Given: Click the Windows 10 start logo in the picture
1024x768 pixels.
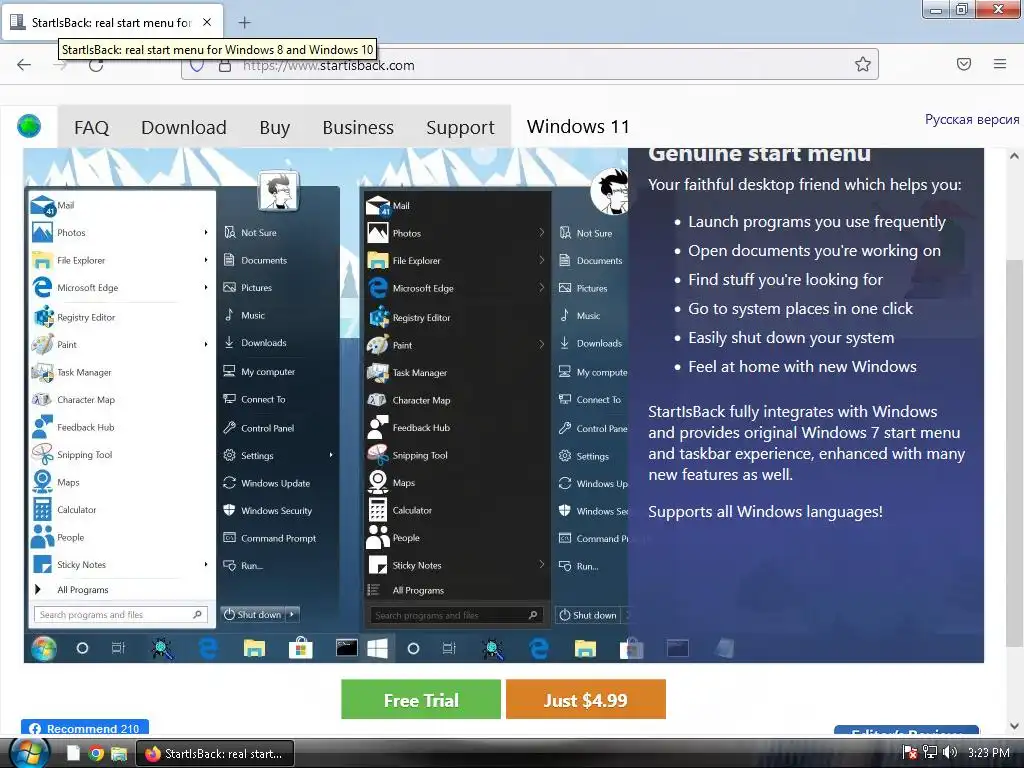Looking at the screenshot, I should click(x=377, y=648).
